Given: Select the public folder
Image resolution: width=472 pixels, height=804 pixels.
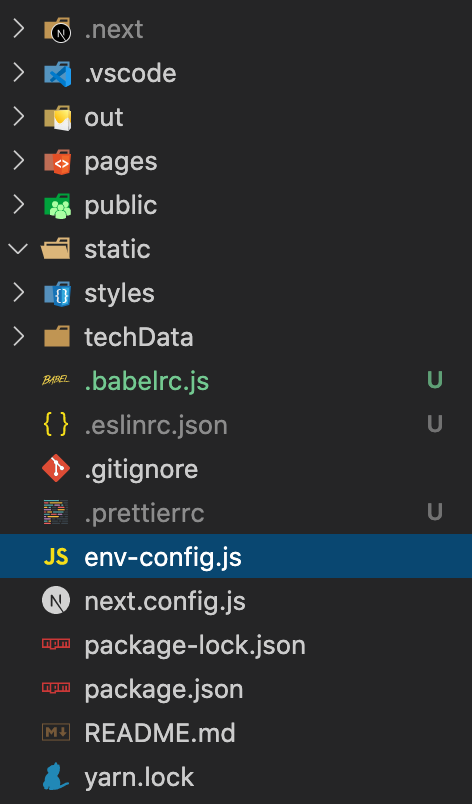Looking at the screenshot, I should tap(236, 205).
